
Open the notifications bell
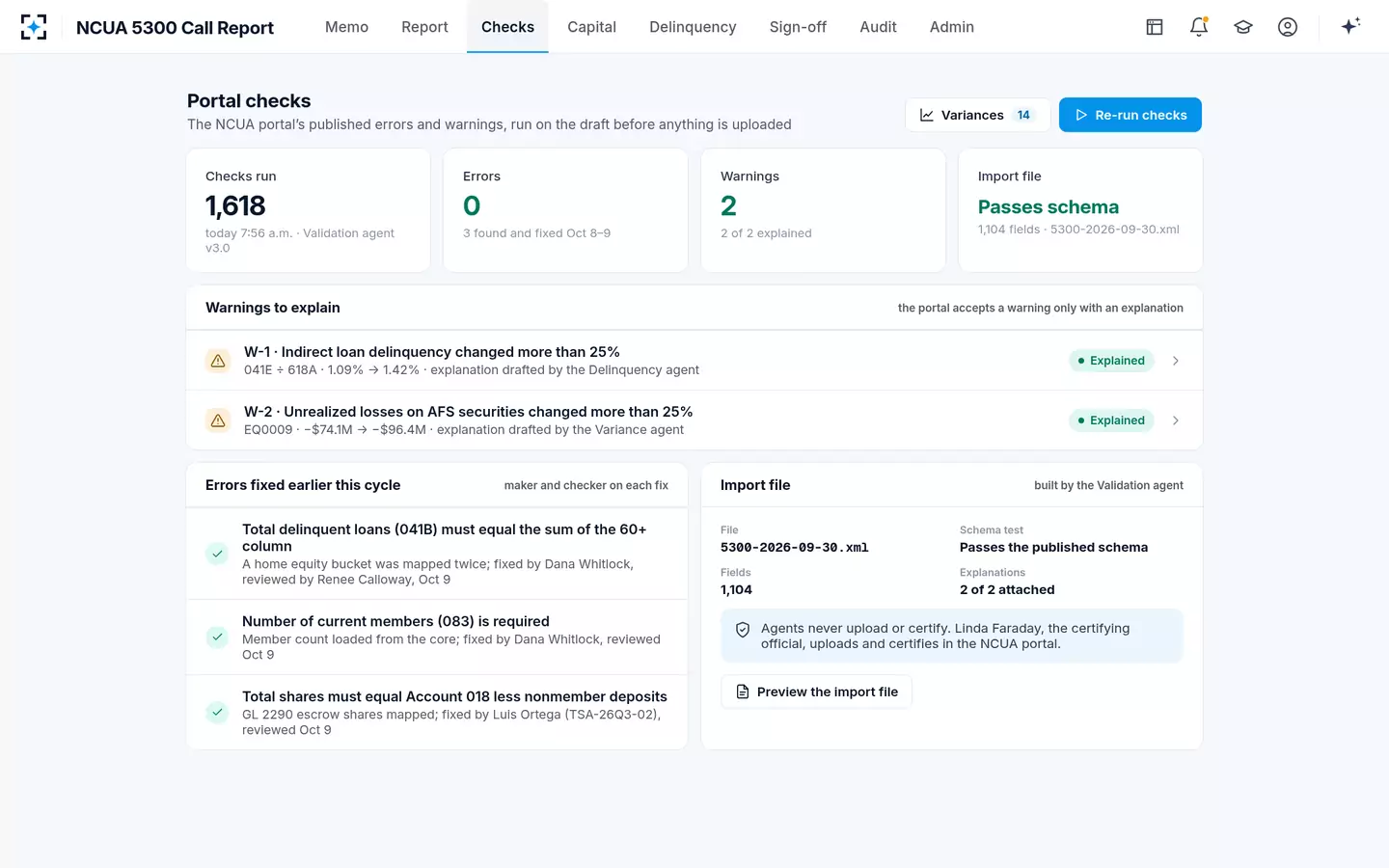pos(1199,27)
